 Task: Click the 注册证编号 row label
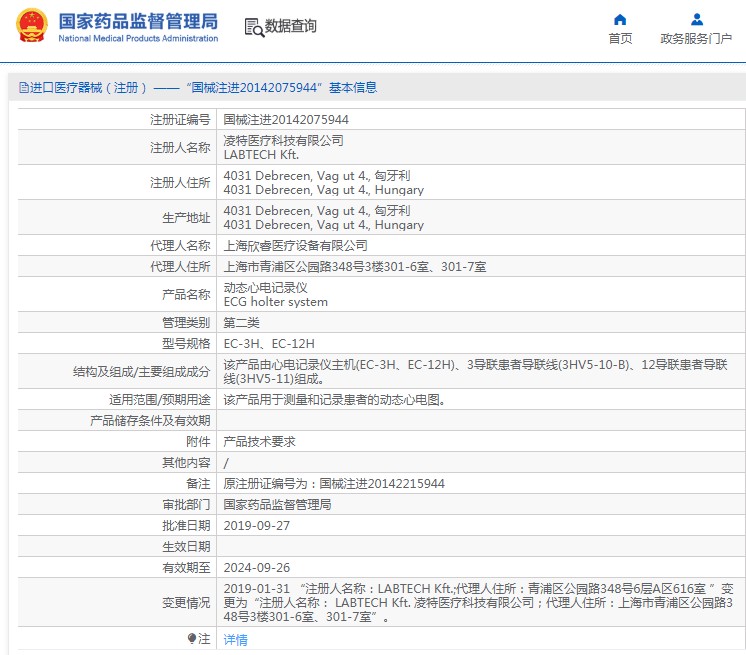[180, 119]
